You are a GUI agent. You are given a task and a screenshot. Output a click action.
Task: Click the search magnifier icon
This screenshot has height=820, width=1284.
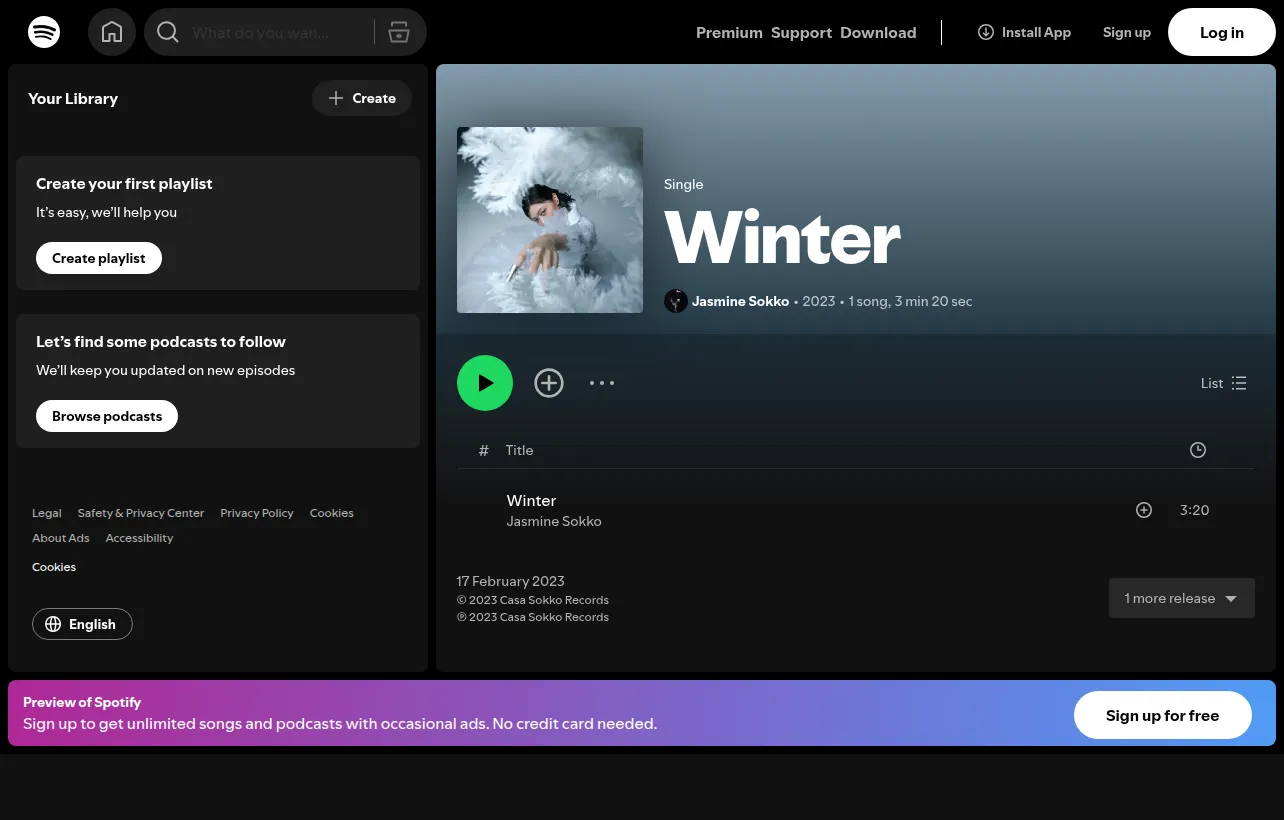[168, 32]
